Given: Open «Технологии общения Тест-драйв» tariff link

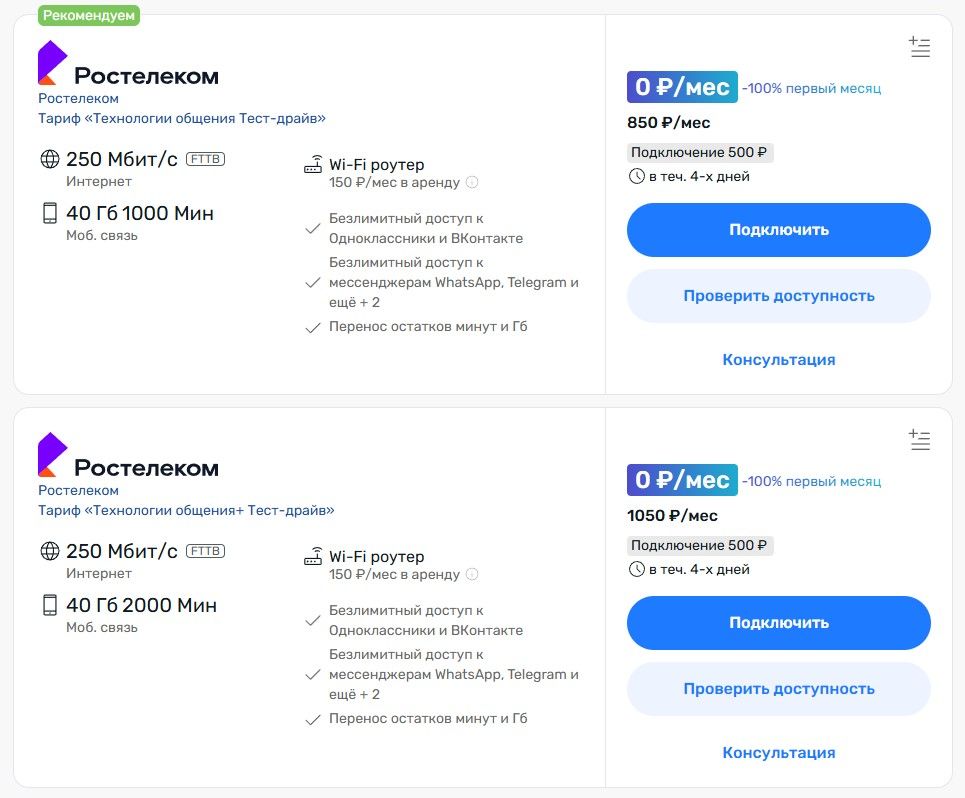Looking at the screenshot, I should point(182,118).
